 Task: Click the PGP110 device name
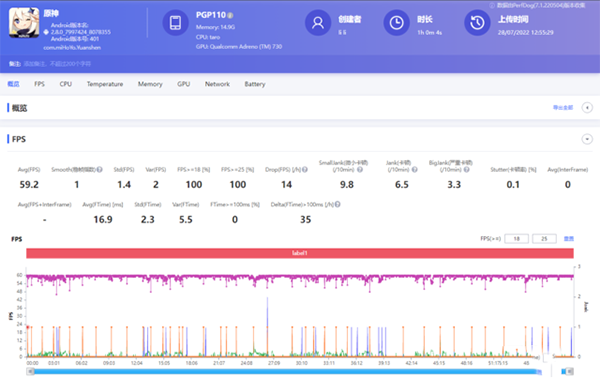[211, 15]
